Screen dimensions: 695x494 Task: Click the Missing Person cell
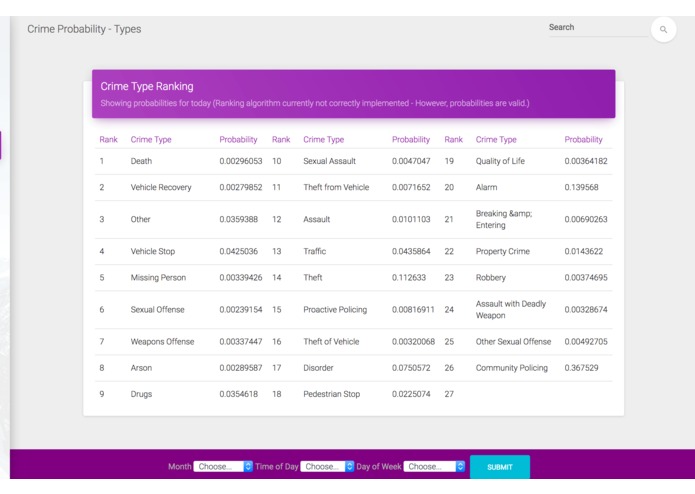tap(158, 278)
